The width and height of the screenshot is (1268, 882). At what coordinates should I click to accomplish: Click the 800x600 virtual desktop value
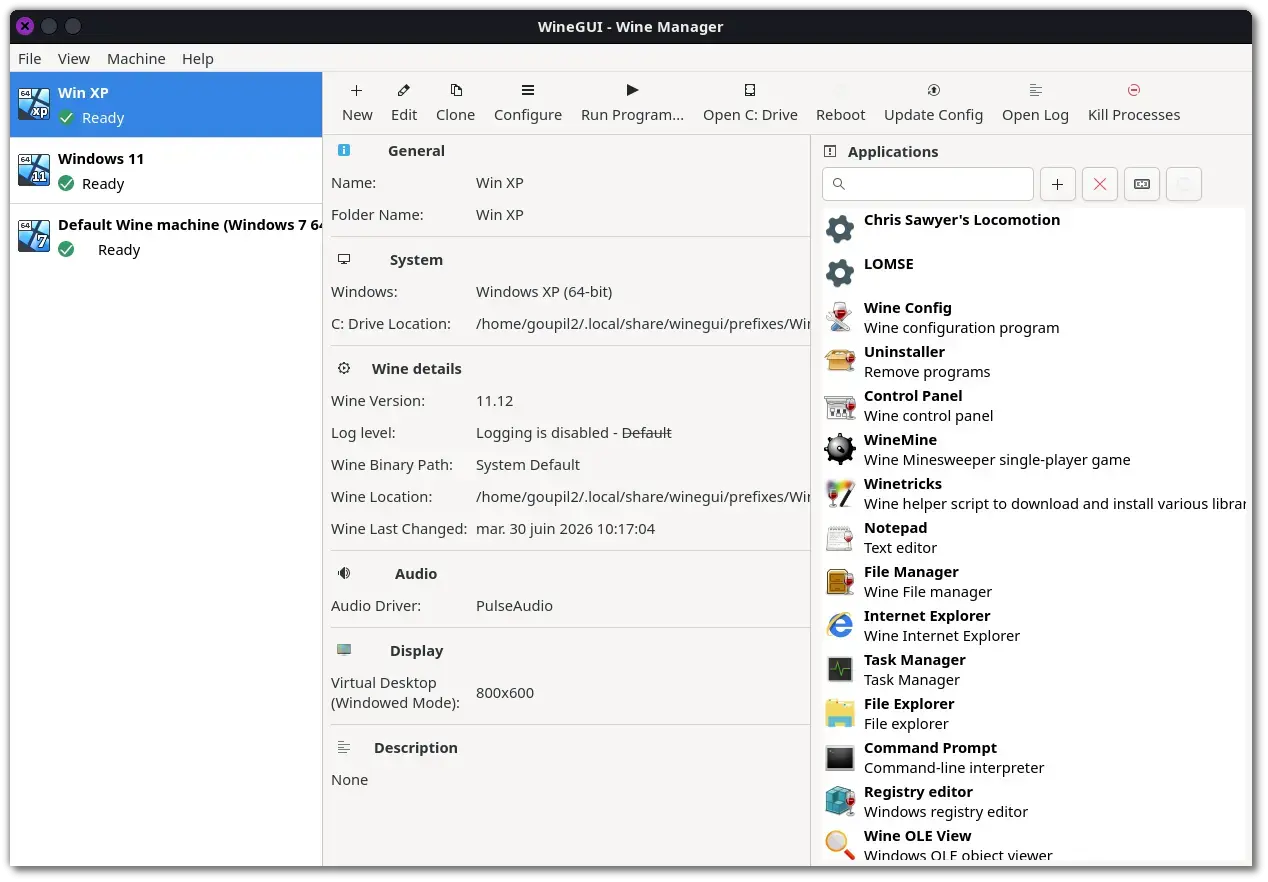tap(505, 693)
